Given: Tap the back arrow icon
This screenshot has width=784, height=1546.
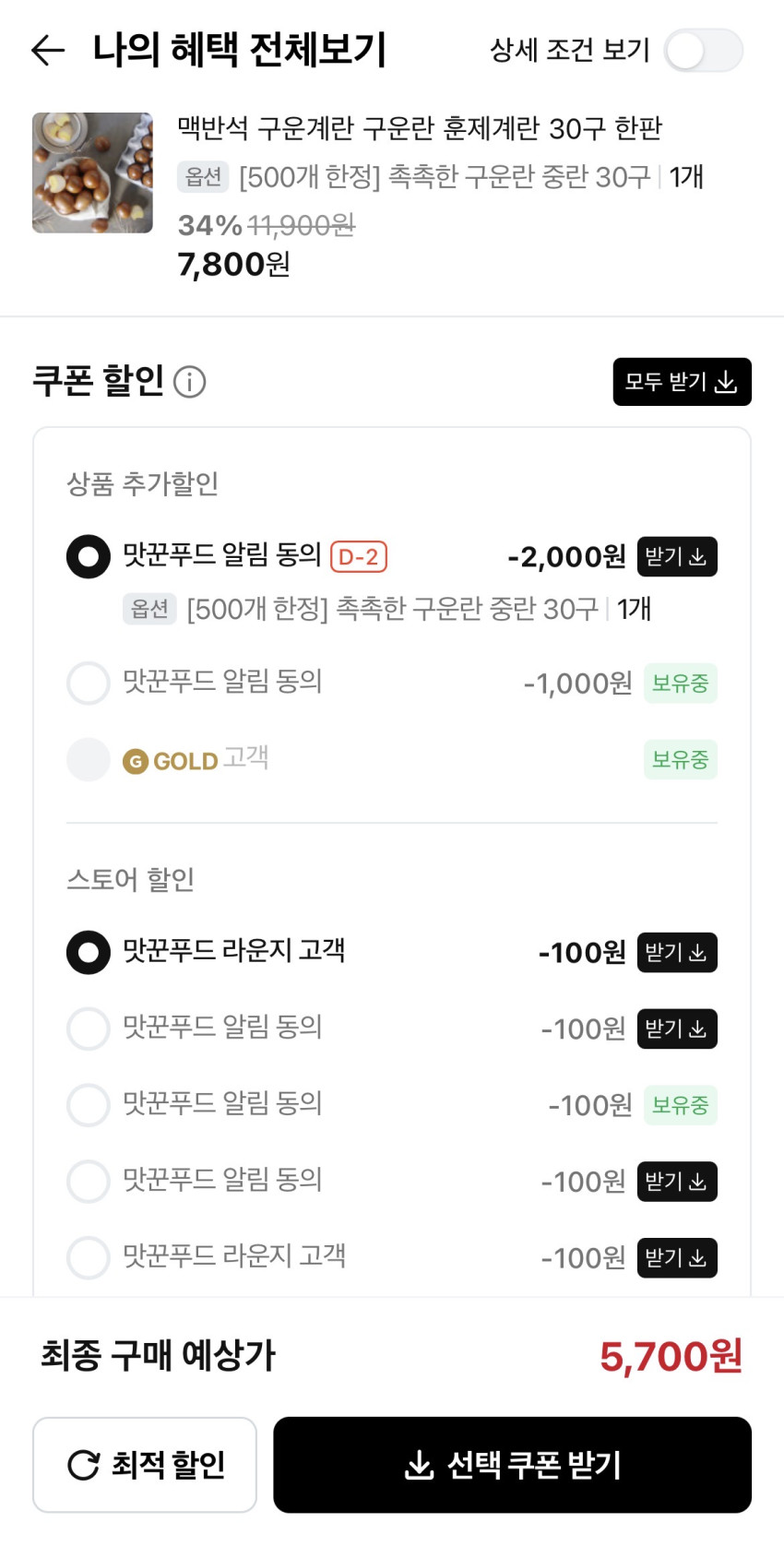Looking at the screenshot, I should (x=48, y=50).
